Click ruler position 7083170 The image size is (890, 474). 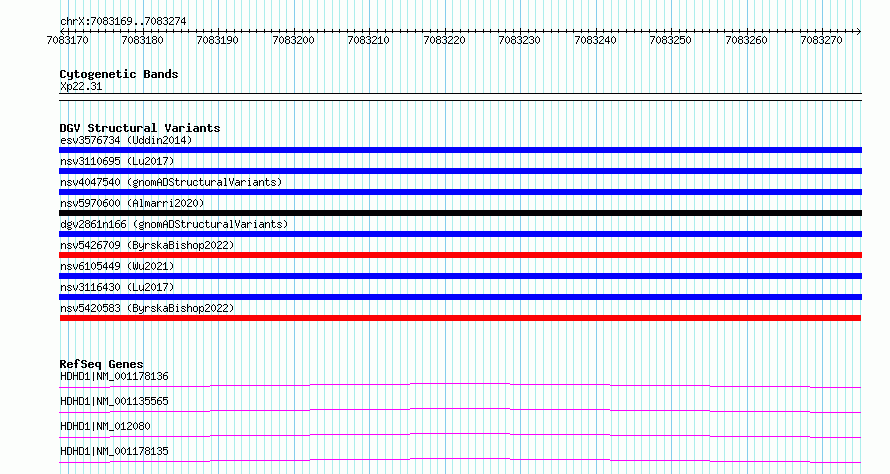point(68,40)
